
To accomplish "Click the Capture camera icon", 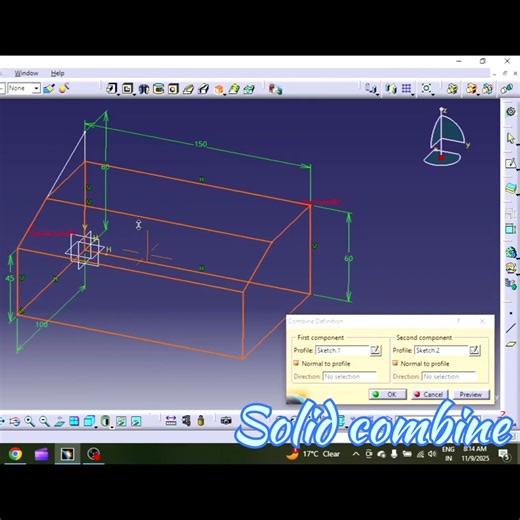I will point(226,421).
